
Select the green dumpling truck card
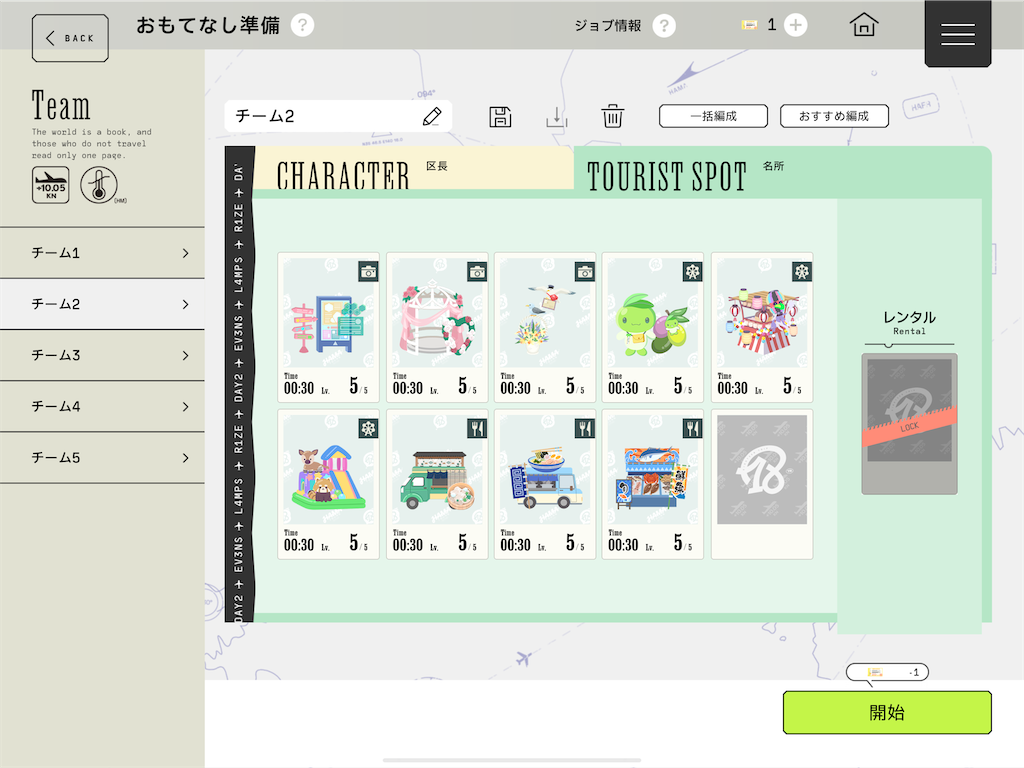[x=437, y=485]
